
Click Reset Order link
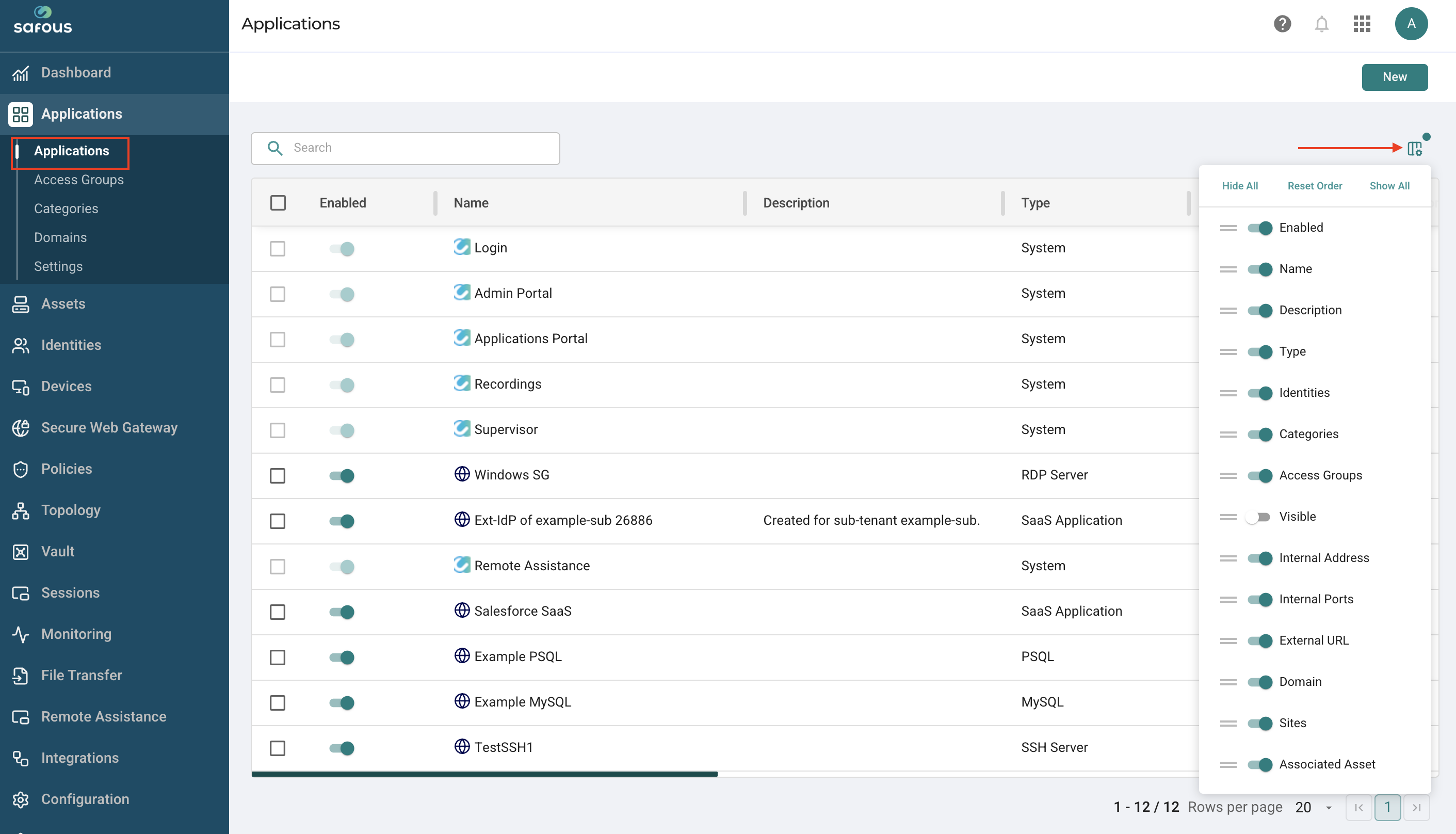(1315, 186)
